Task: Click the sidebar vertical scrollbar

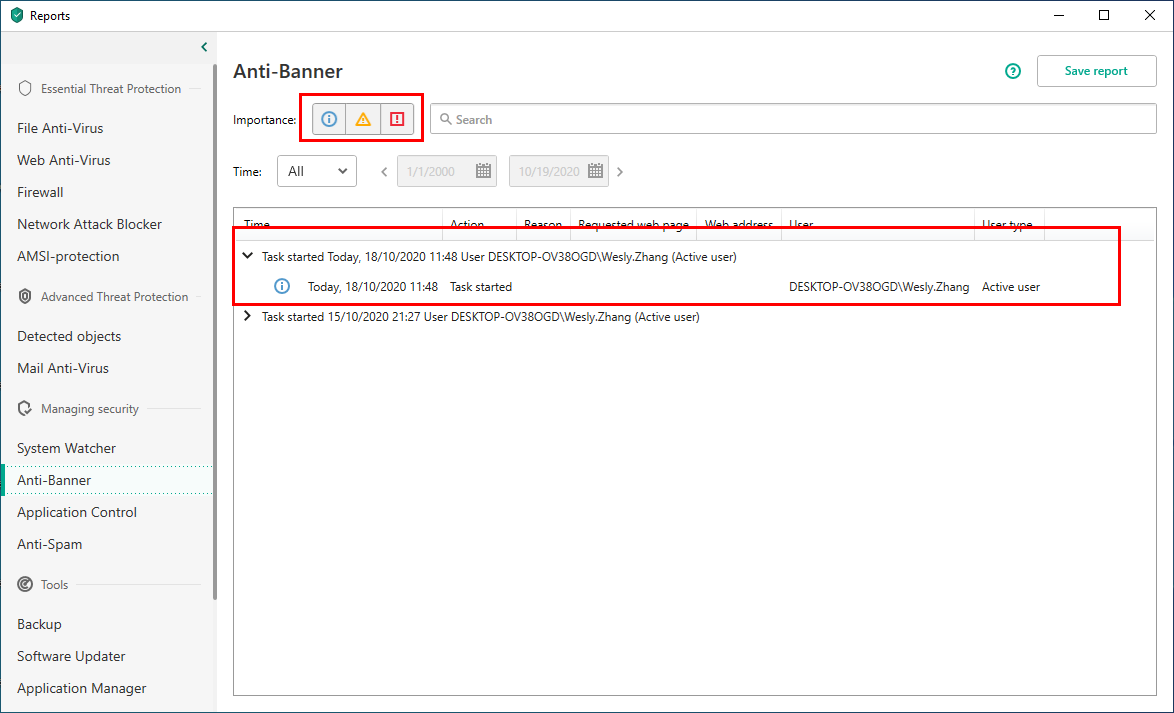Action: point(215,332)
